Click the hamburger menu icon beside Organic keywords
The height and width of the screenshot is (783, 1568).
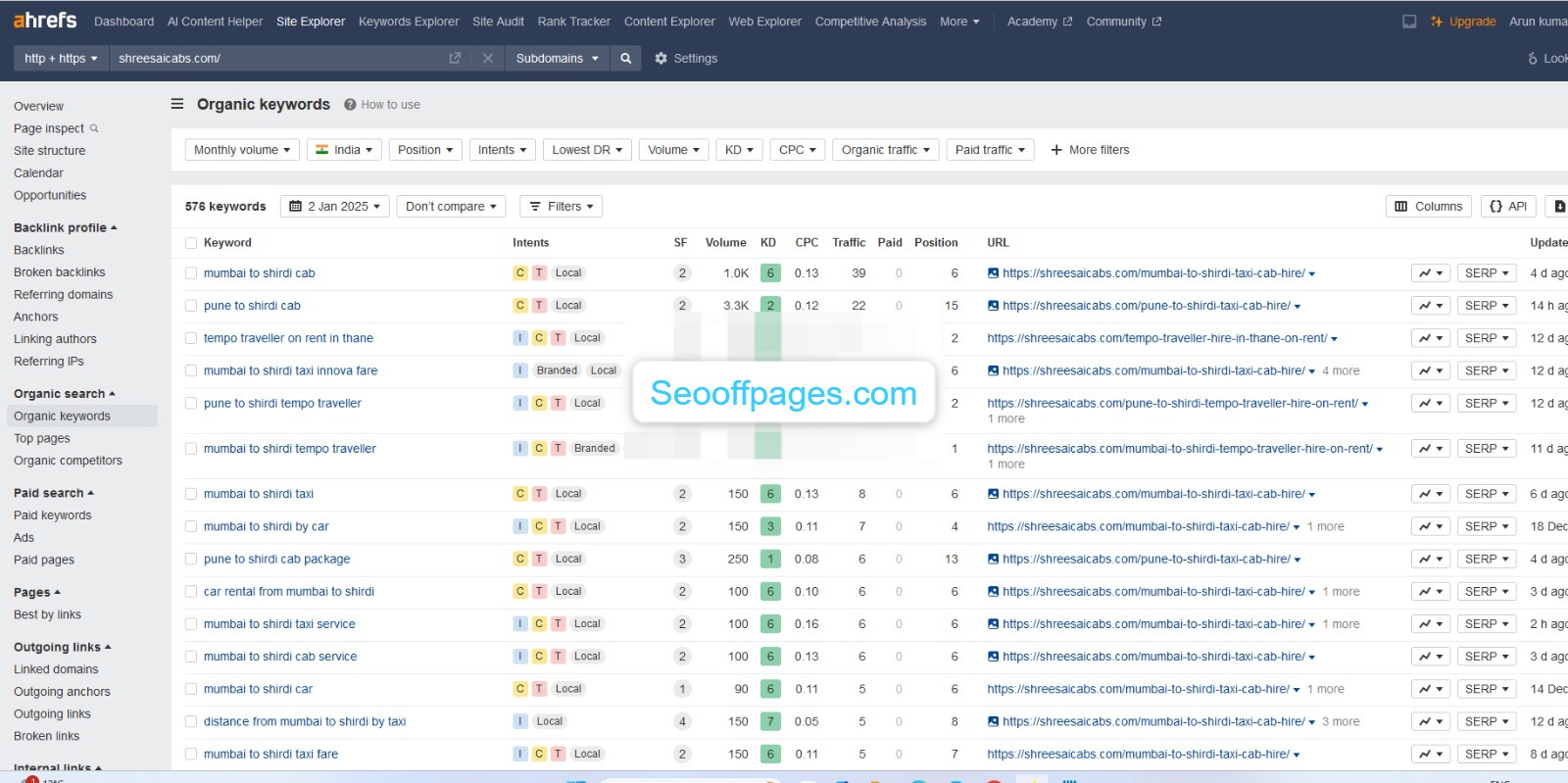(x=177, y=104)
